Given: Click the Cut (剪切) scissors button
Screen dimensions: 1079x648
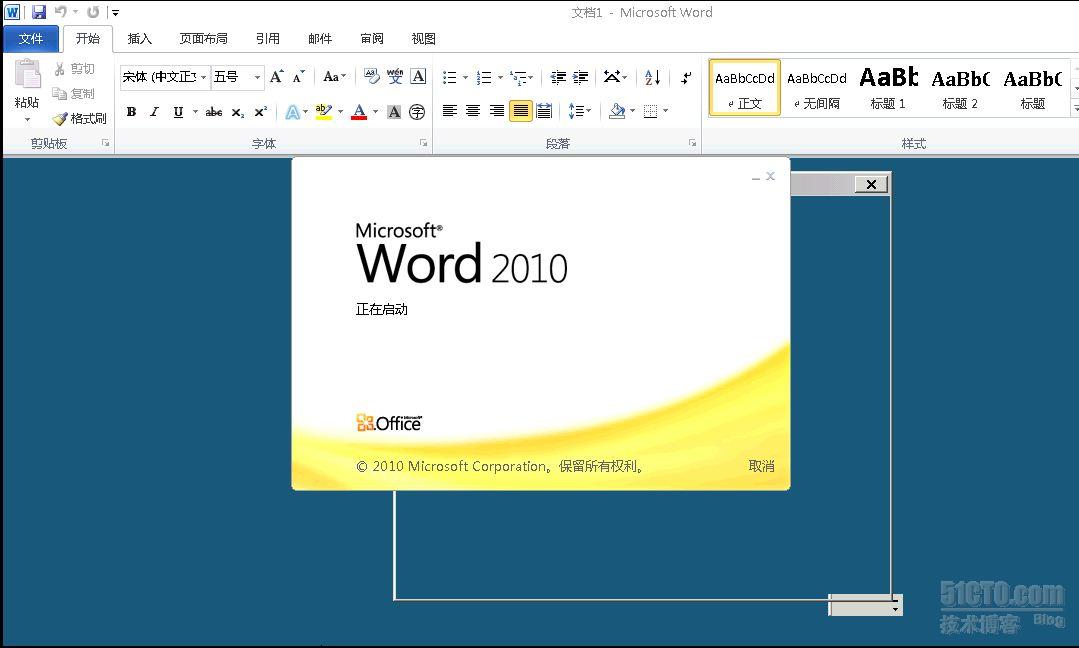Looking at the screenshot, I should [x=74, y=69].
